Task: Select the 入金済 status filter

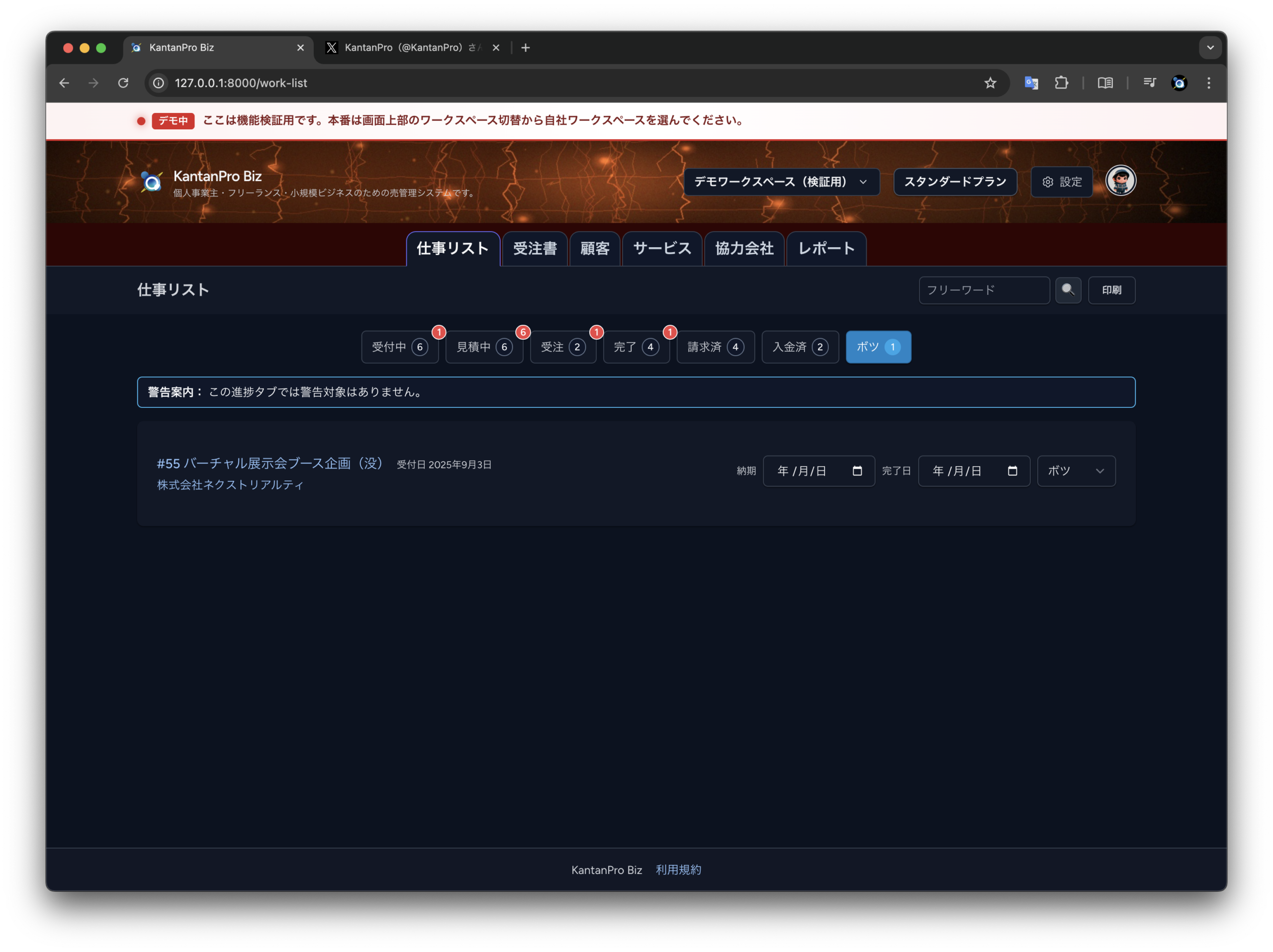Action: (x=800, y=347)
